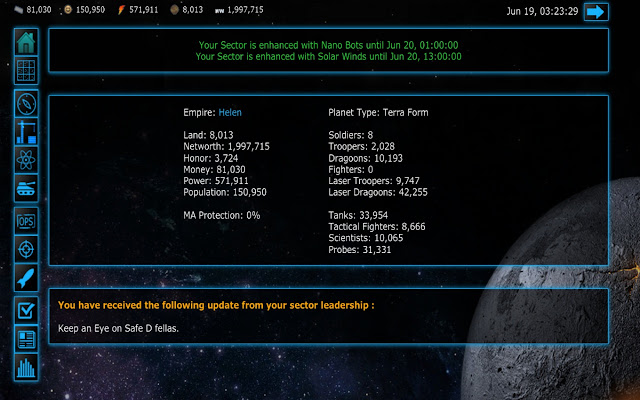640x400 pixels.
Task: Click the 571,911 power value in top bar
Action: (x=143, y=10)
